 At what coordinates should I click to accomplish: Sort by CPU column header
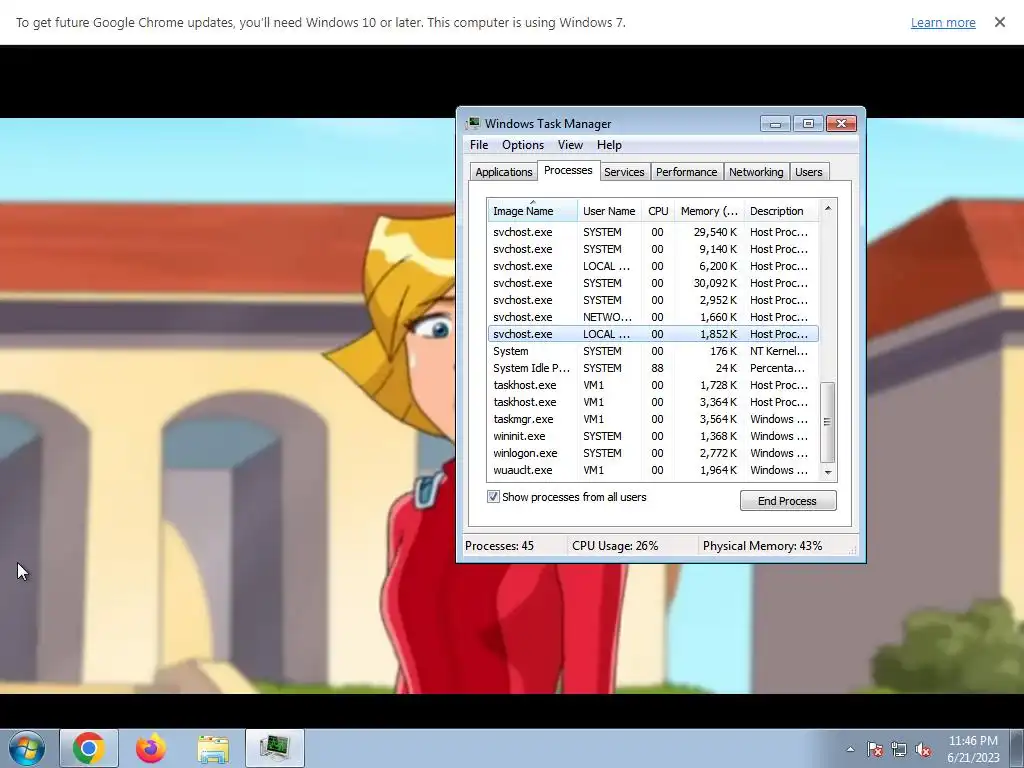pos(658,211)
